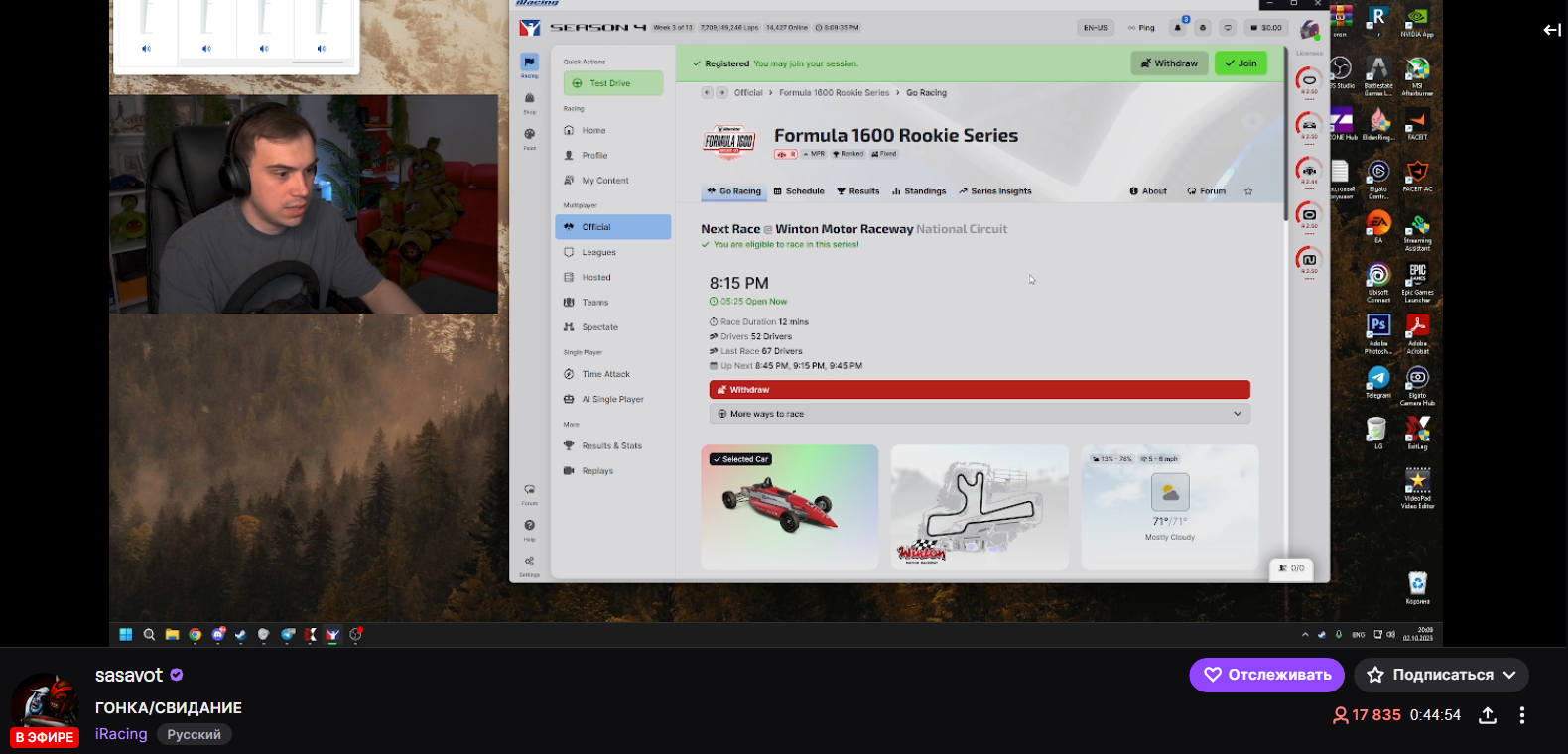The height and width of the screenshot is (754, 1568).
Task: Open the Help icon in iRacing's left rail
Action: (x=530, y=529)
